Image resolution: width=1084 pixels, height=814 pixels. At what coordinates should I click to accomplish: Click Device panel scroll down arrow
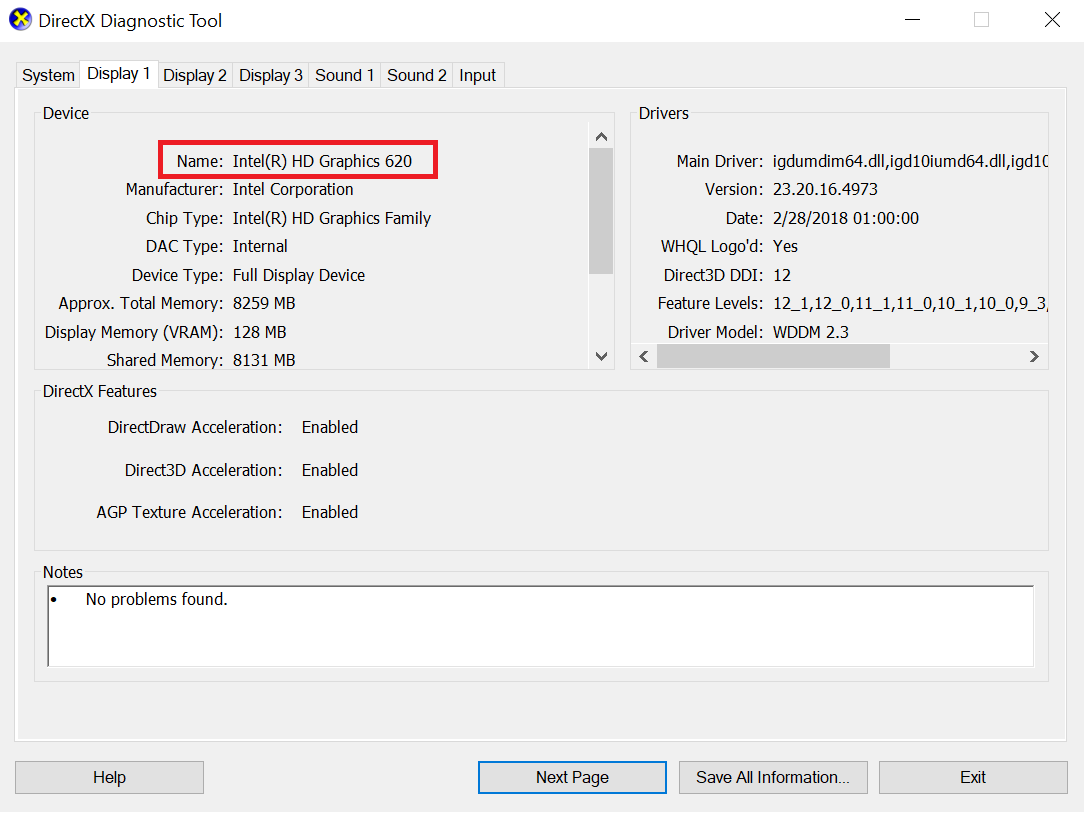tap(601, 356)
